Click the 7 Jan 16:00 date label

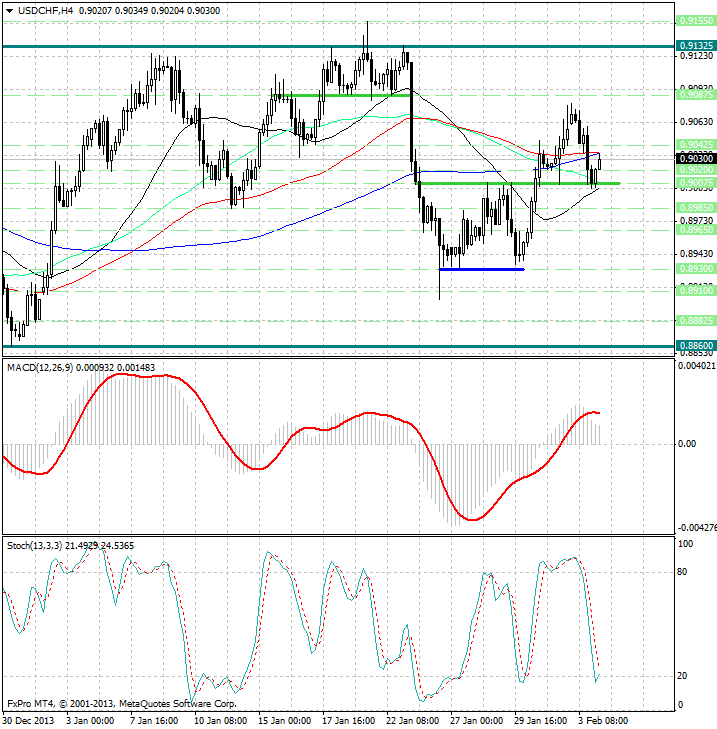pyautogui.click(x=154, y=721)
